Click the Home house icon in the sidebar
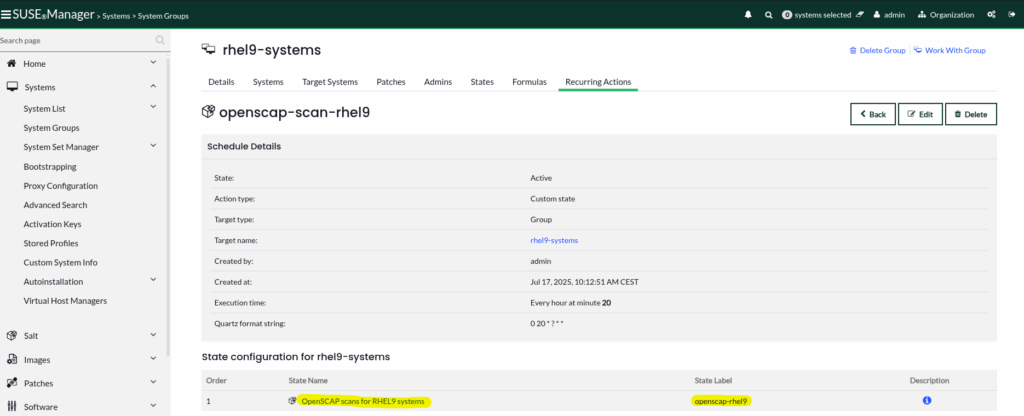 pyautogui.click(x=12, y=63)
